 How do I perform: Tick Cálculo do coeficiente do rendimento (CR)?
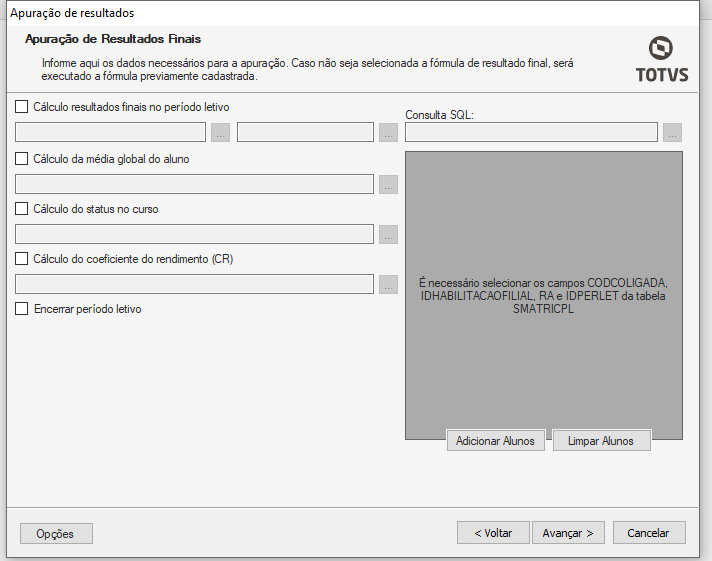click(x=22, y=259)
